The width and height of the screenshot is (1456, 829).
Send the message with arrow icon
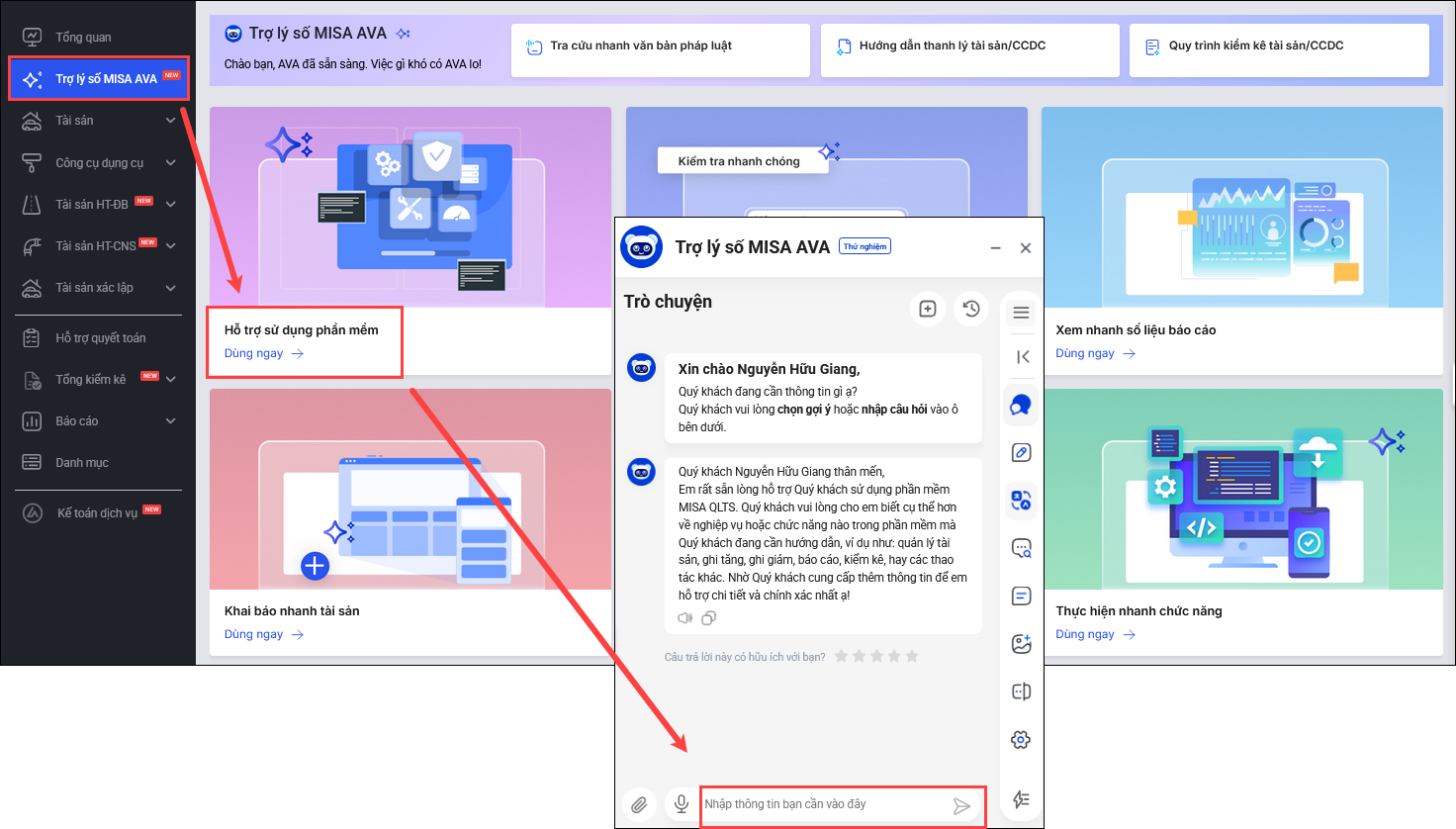961,805
